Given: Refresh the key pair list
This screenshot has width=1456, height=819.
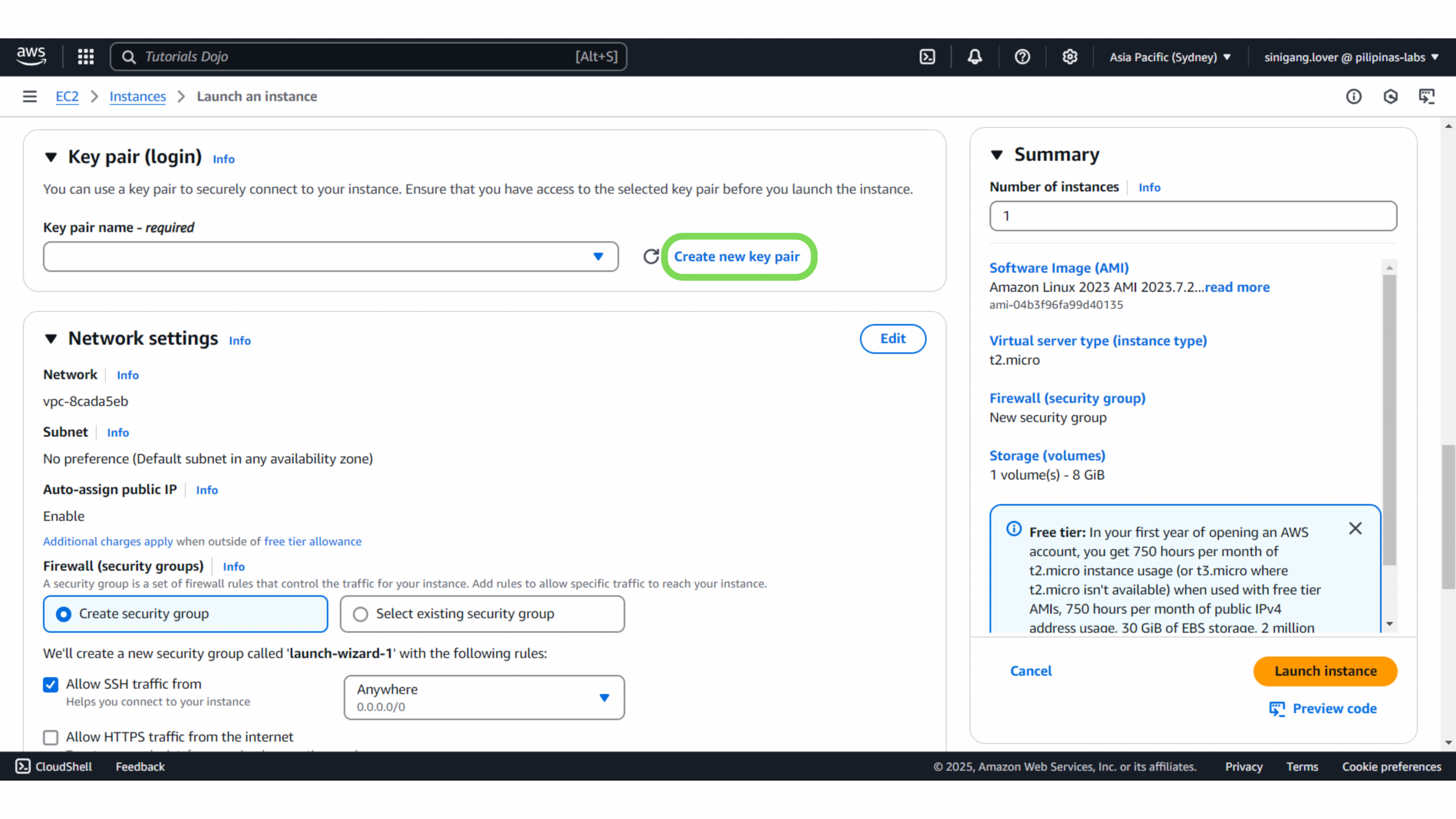Looking at the screenshot, I should pos(651,257).
